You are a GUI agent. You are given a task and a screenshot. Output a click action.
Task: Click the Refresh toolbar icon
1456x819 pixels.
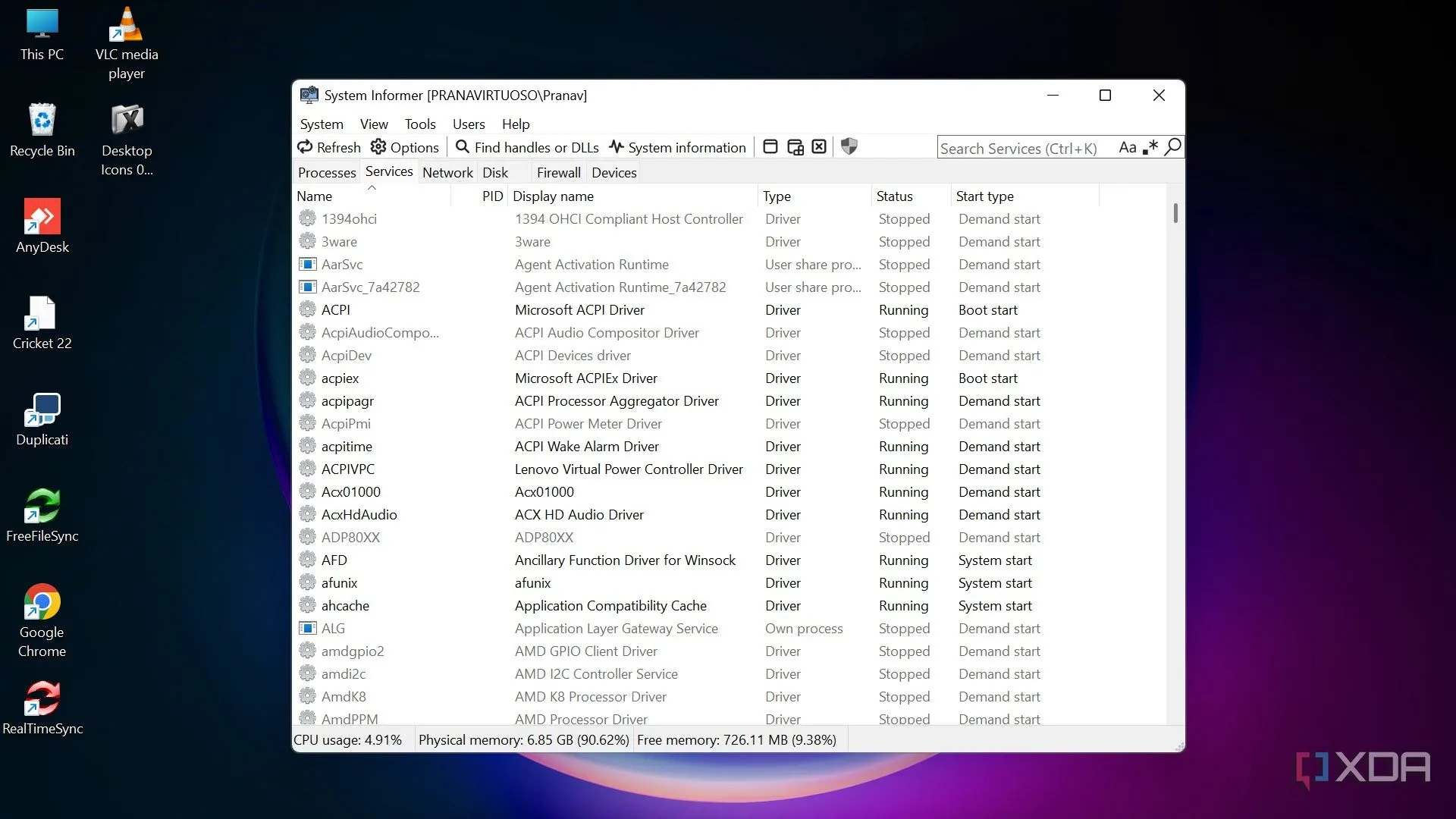click(x=306, y=147)
